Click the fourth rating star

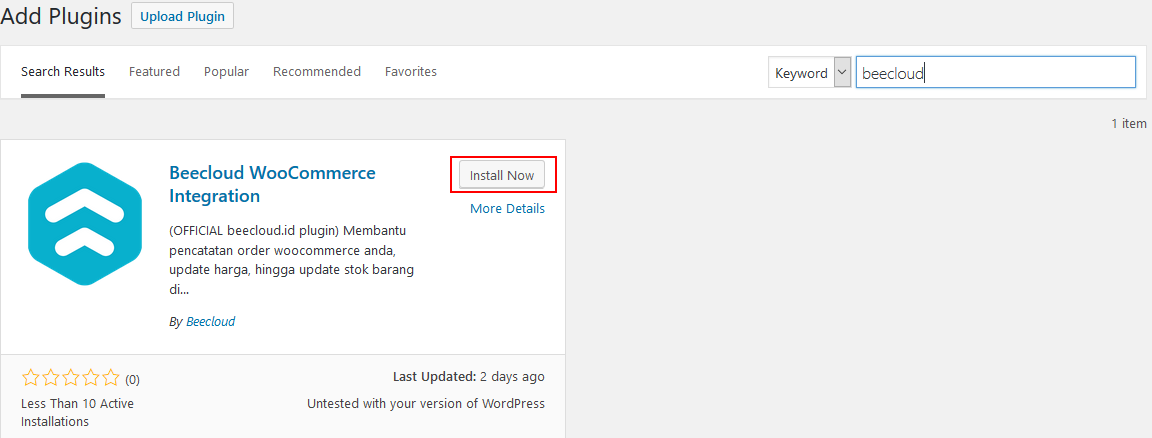[x=90, y=378]
